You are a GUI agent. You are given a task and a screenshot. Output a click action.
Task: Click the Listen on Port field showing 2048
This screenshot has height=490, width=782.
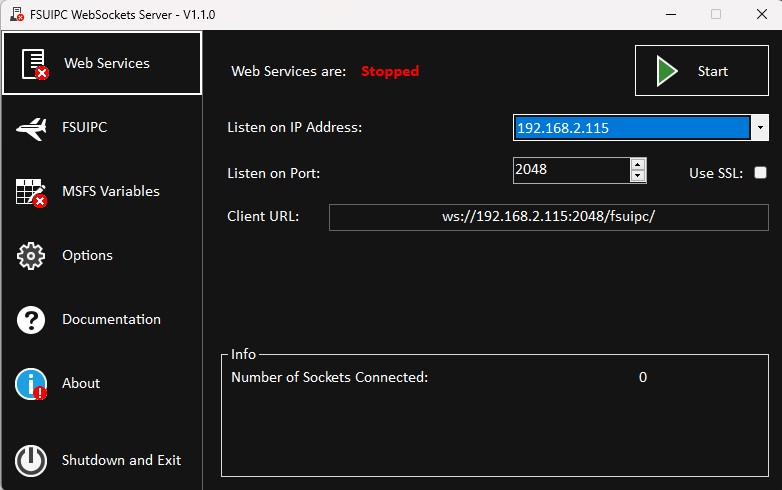click(572, 170)
